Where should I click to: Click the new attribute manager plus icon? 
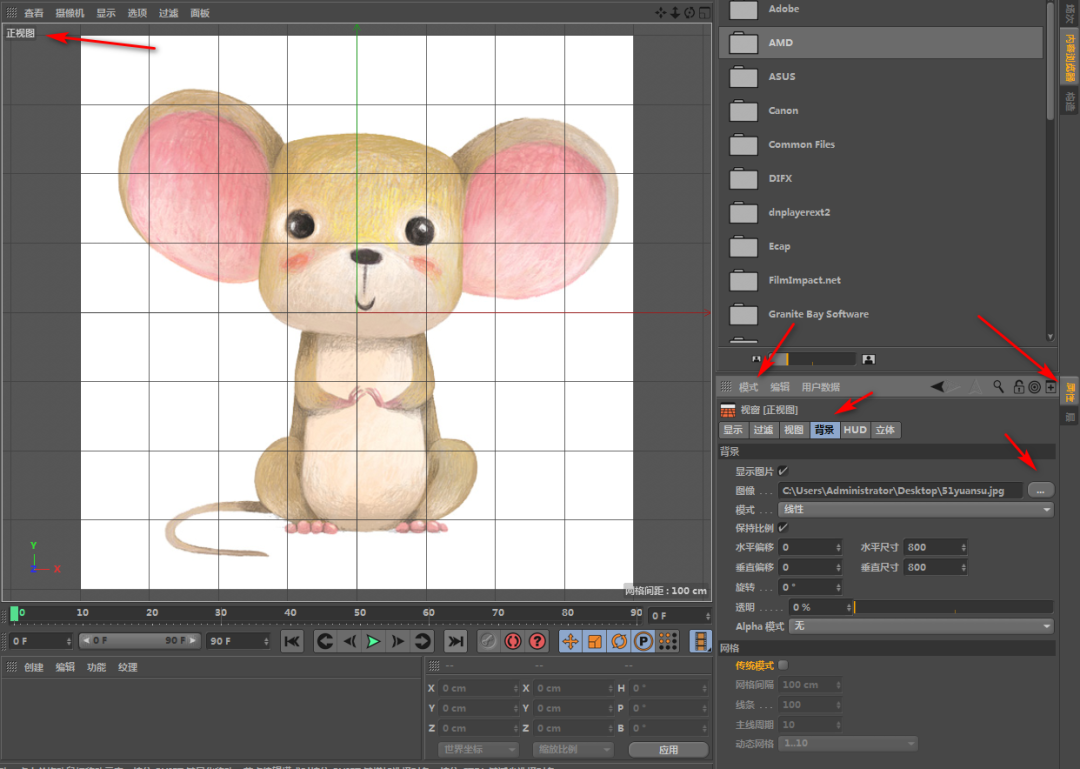1050,387
